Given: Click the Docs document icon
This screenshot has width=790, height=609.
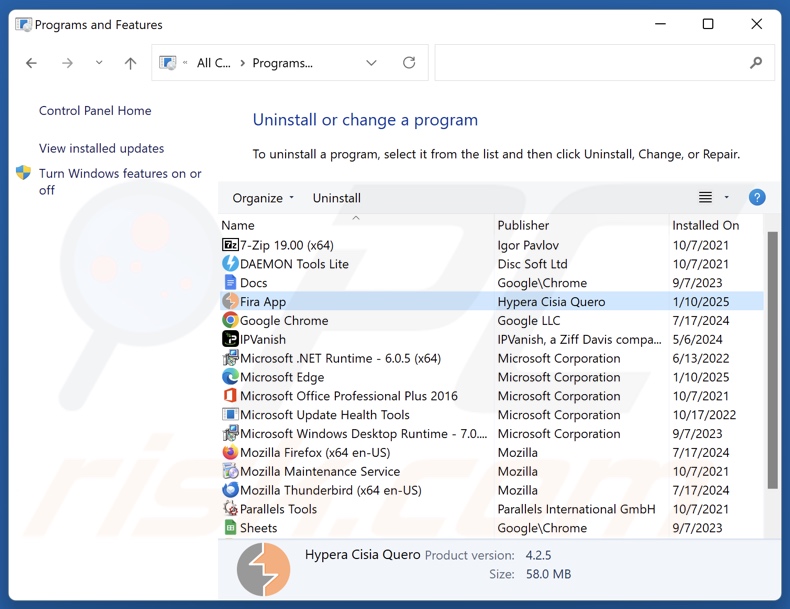Looking at the screenshot, I should [230, 283].
